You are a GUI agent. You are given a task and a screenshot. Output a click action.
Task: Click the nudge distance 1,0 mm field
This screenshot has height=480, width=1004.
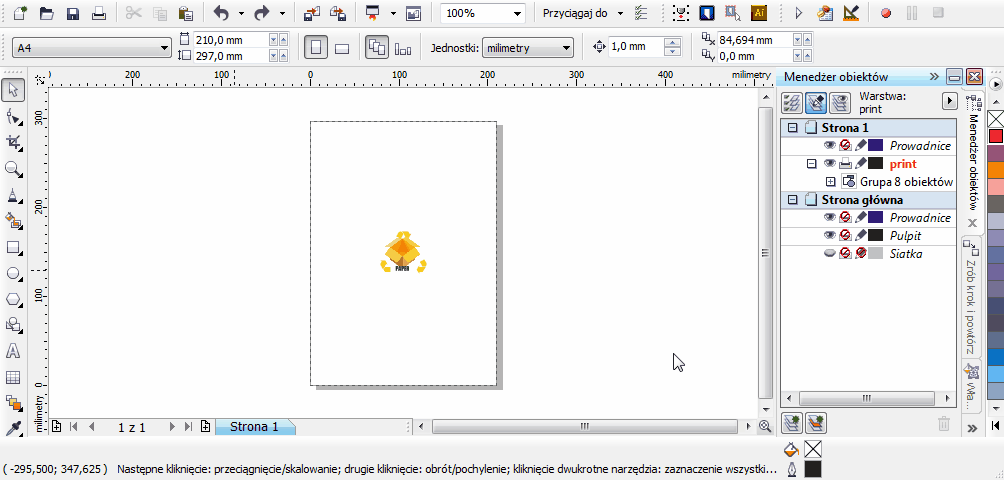(636, 47)
